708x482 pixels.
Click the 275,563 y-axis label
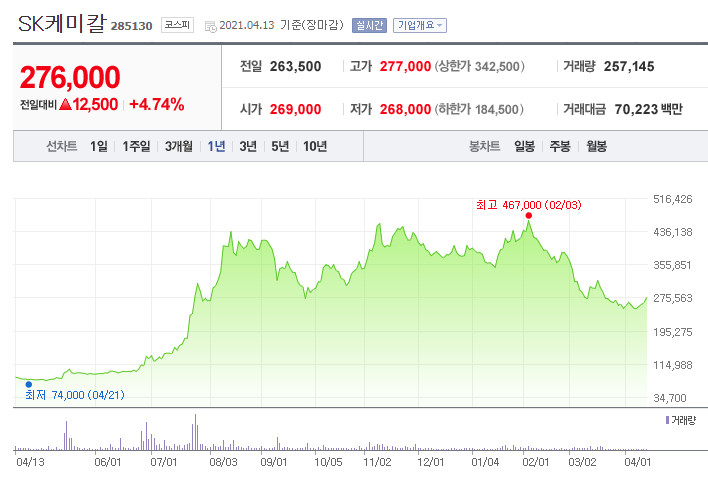pos(672,298)
